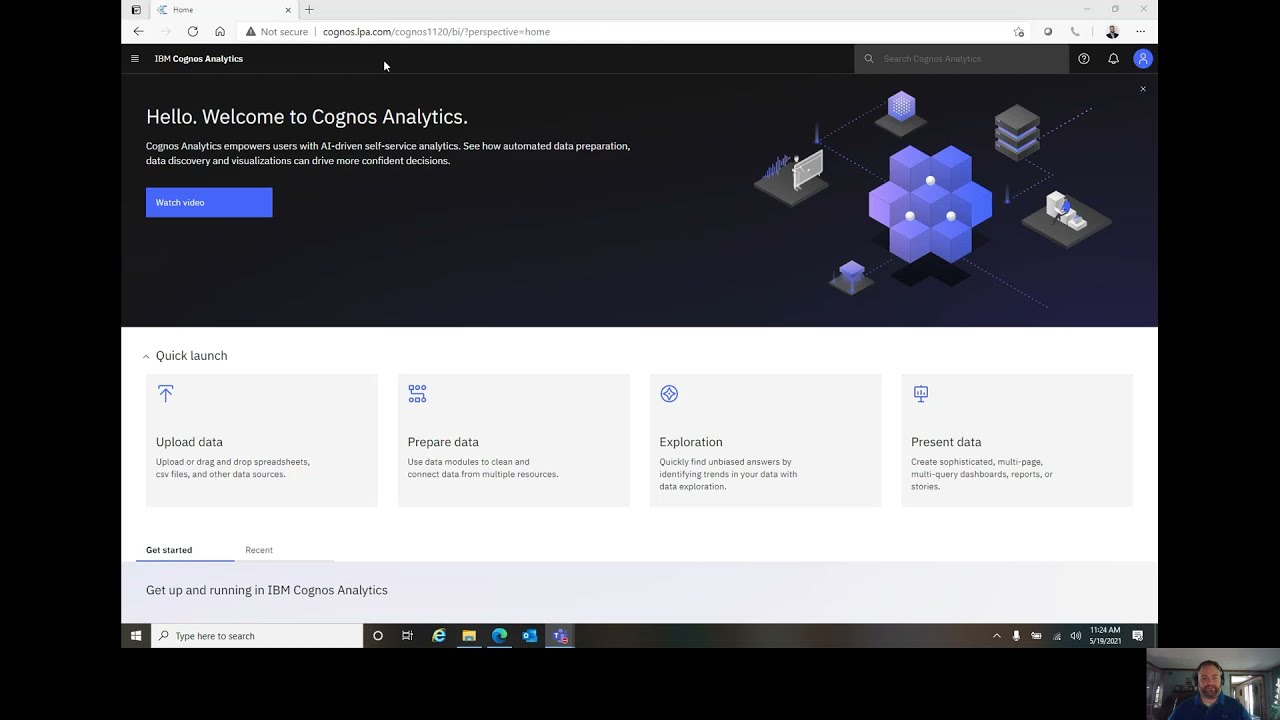Screen dimensions: 1280x720
Task: Select the Home browser tab
Action: (225, 10)
